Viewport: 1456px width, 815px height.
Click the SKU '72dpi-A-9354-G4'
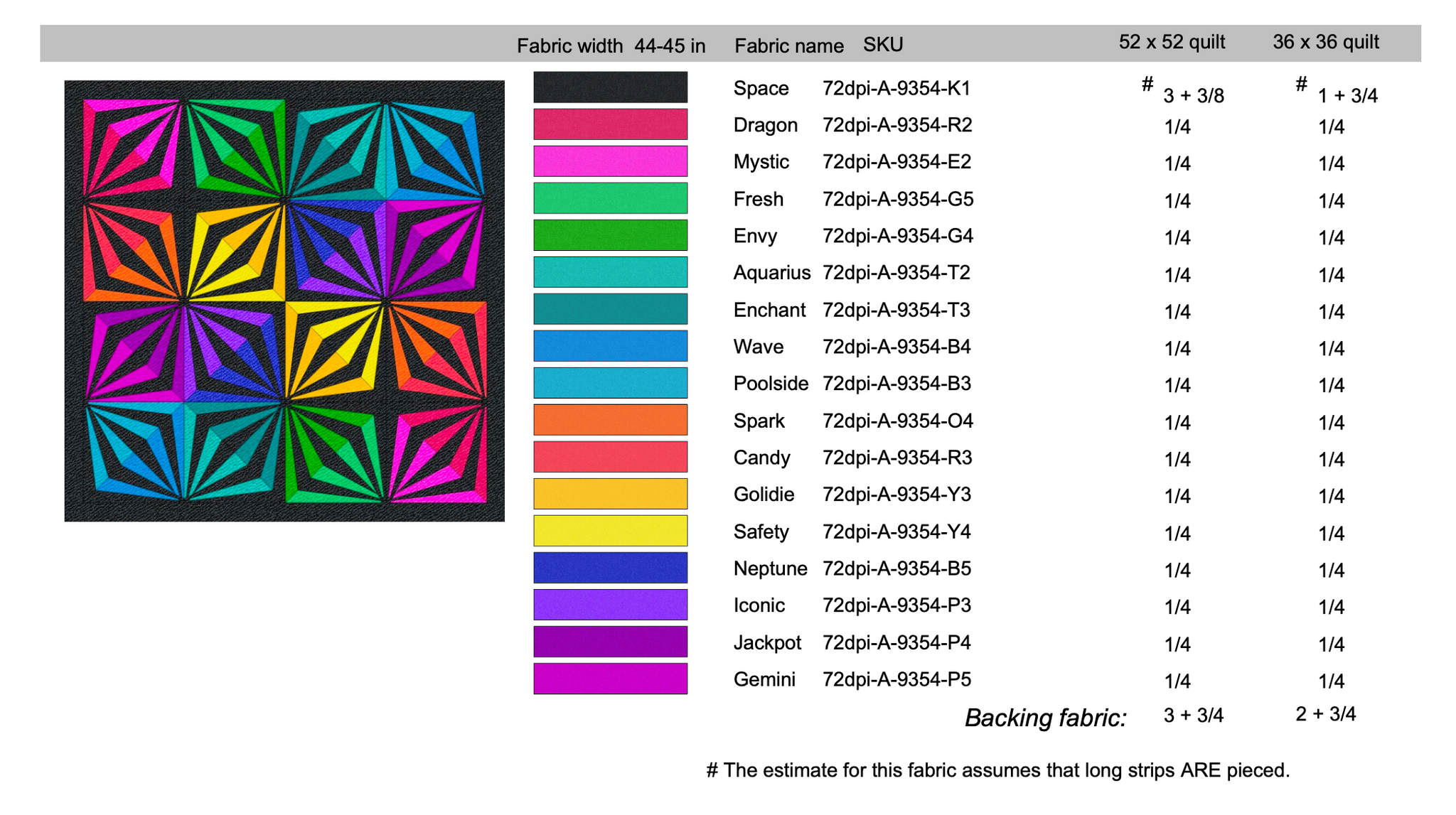898,236
